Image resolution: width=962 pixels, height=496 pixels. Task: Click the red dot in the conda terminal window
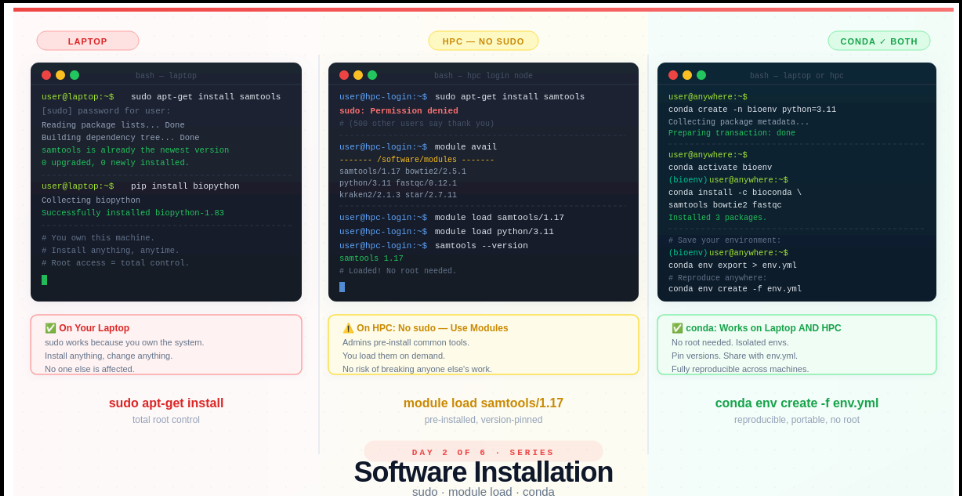pos(673,75)
